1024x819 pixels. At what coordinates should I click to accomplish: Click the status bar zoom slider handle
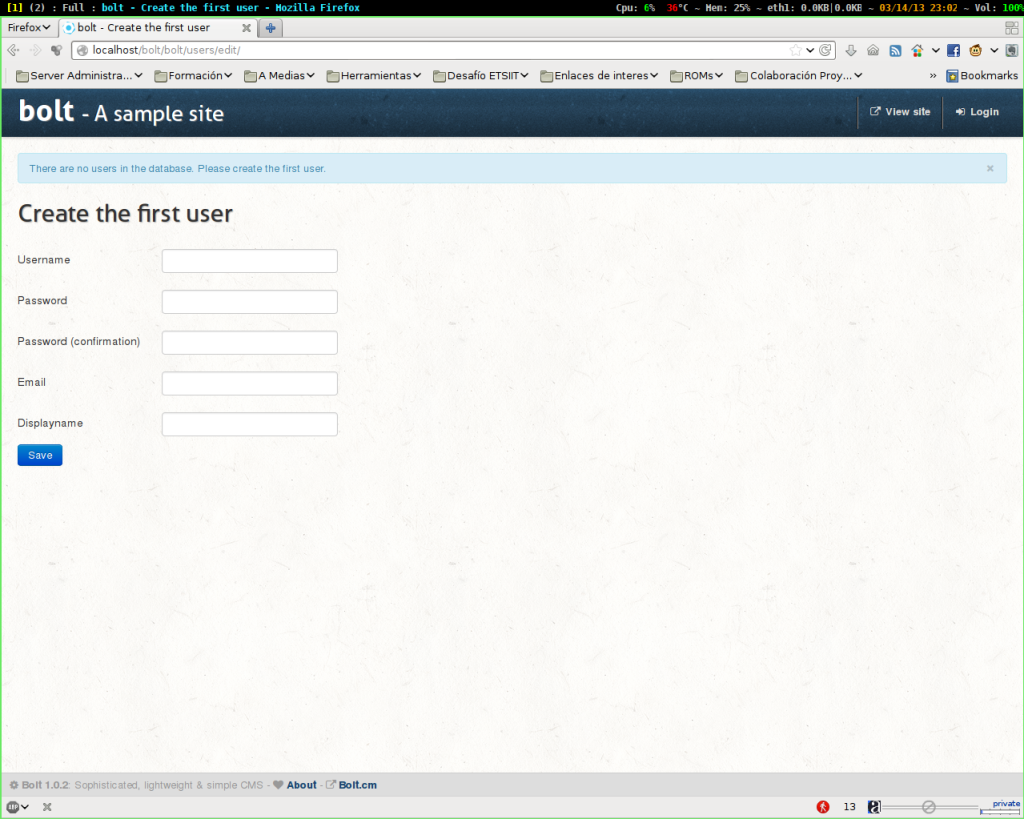(929, 807)
